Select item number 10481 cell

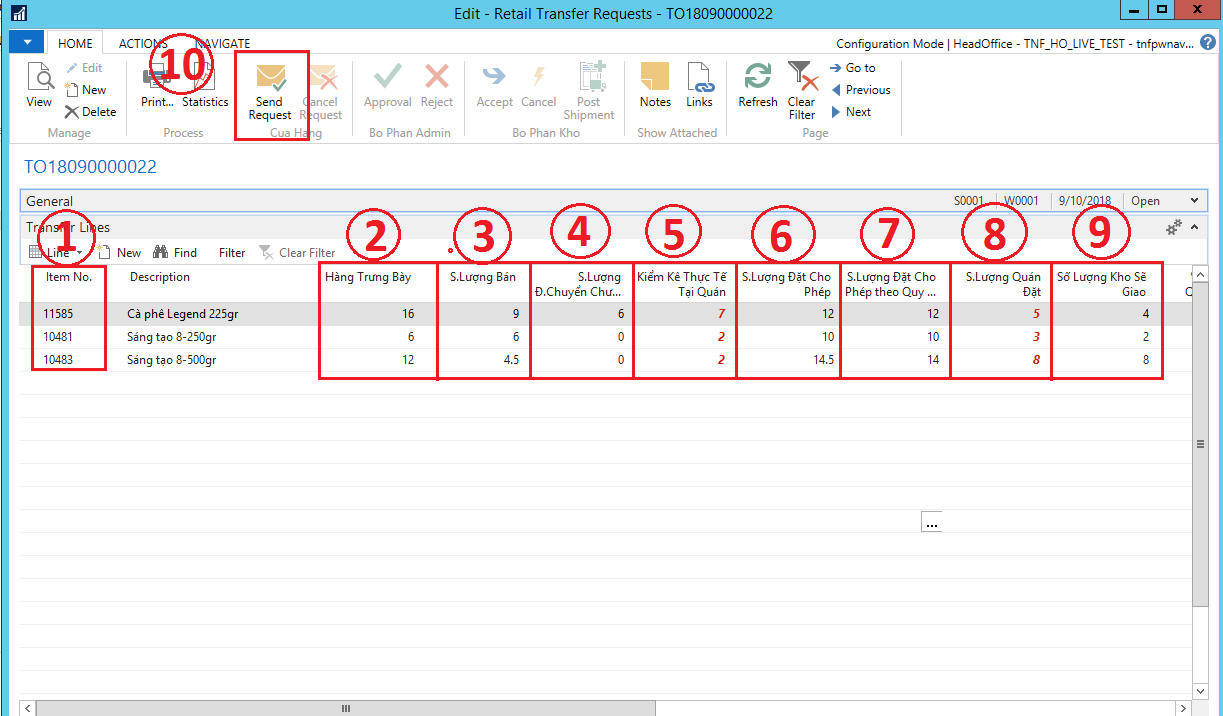coord(57,337)
